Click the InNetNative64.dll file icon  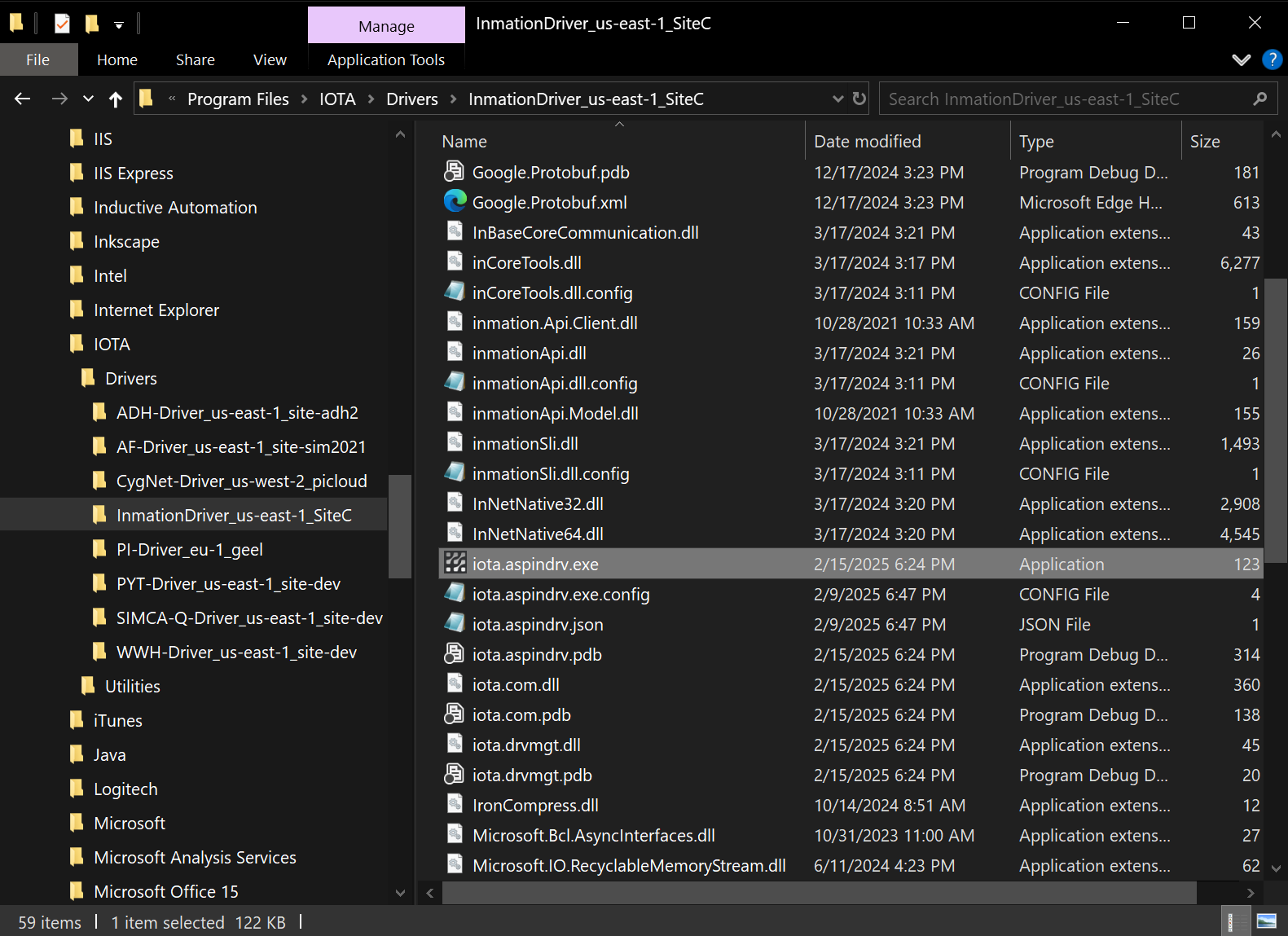[x=455, y=533]
